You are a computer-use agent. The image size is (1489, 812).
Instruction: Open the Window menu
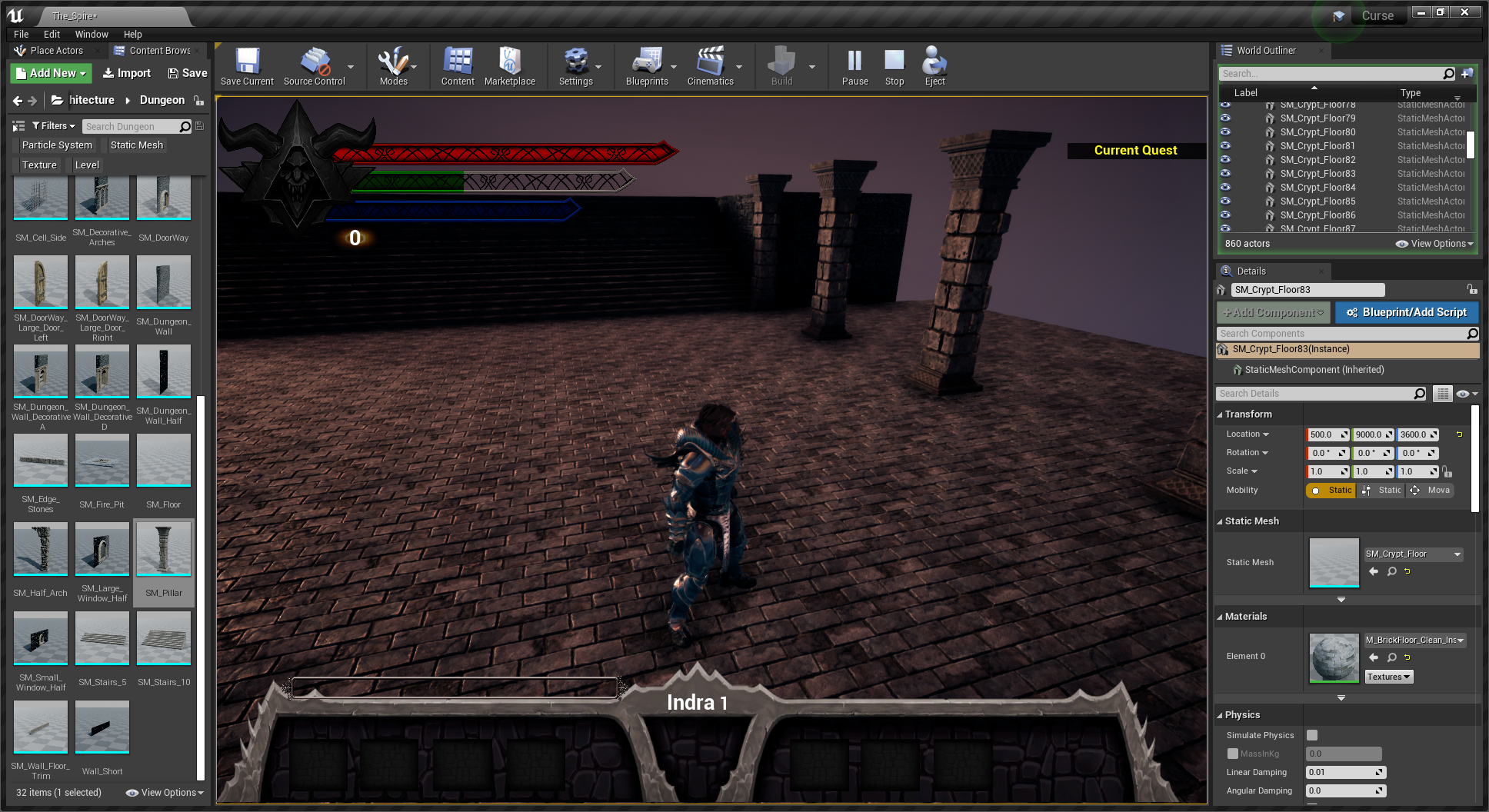coord(92,35)
